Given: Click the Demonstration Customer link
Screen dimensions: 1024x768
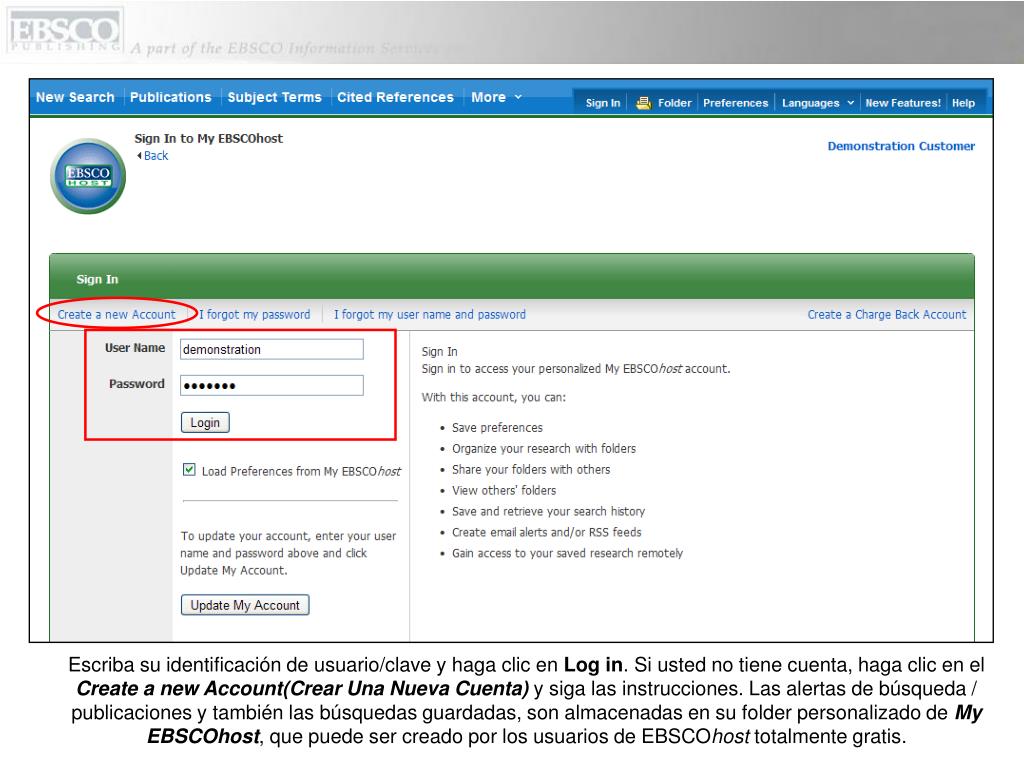Looking at the screenshot, I should [x=901, y=146].
